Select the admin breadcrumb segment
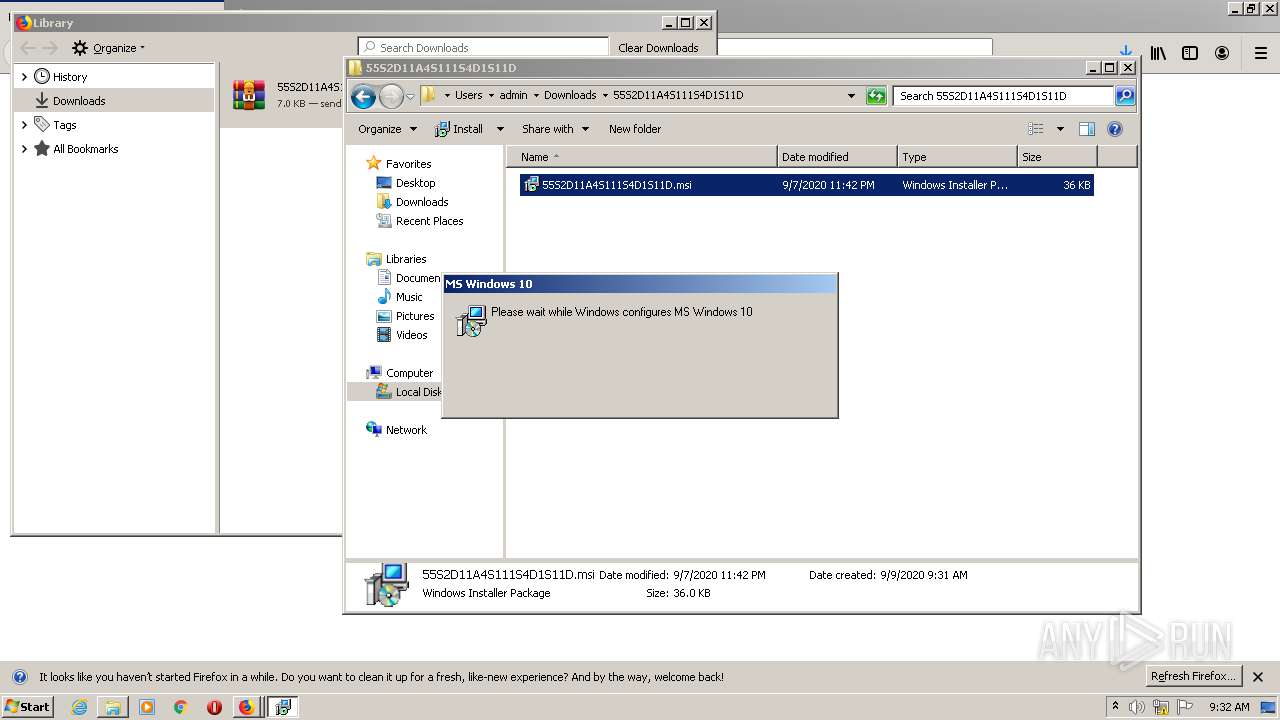Viewport: 1280px width, 720px height. 513,96
